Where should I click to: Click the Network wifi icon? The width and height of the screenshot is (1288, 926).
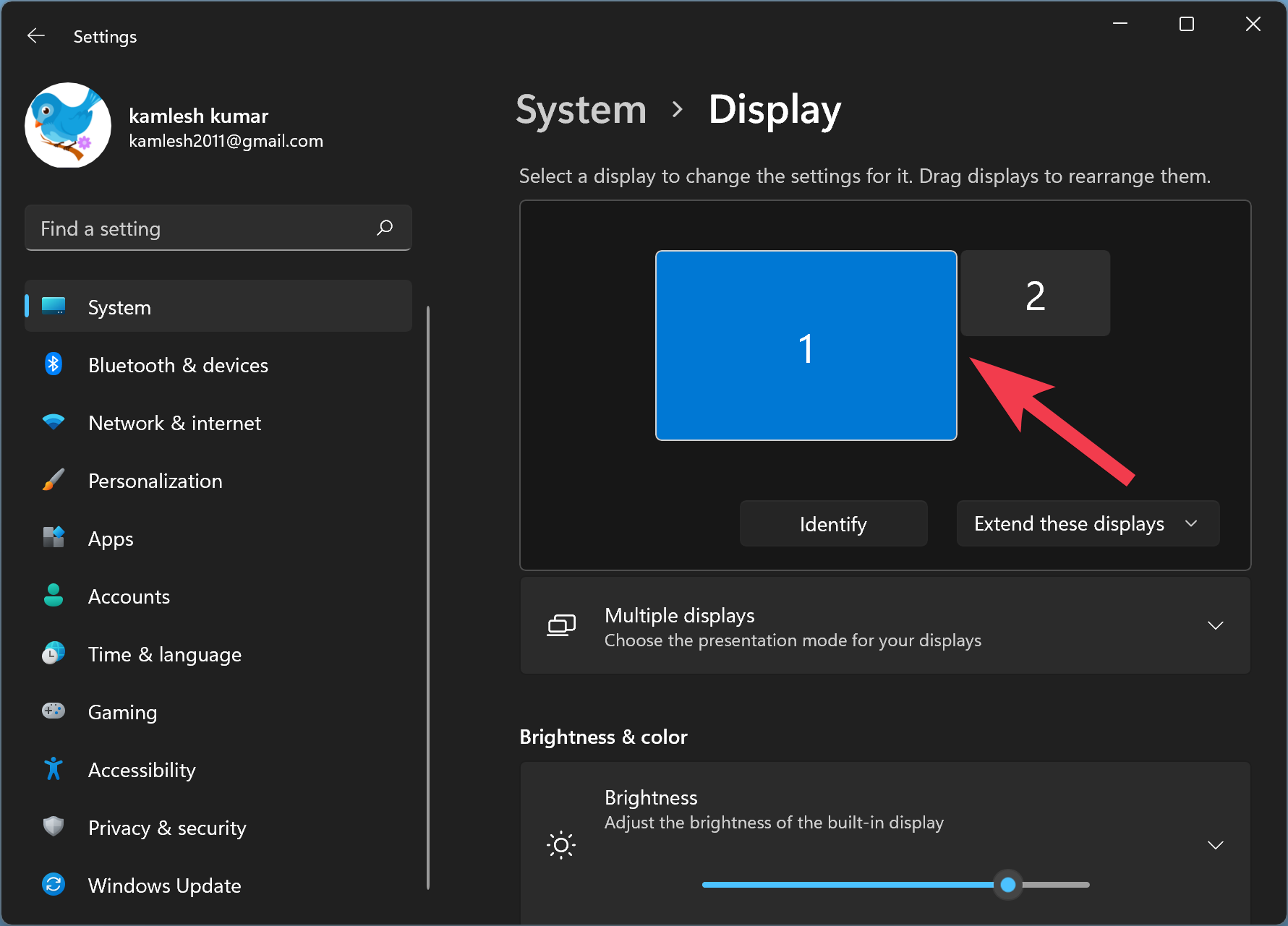[54, 422]
